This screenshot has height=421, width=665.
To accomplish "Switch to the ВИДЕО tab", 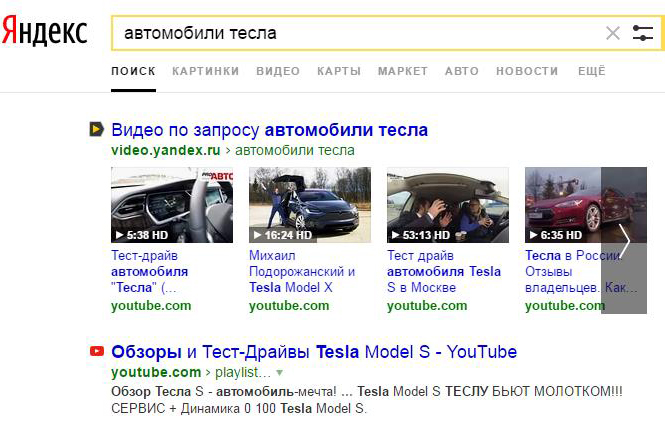I will (x=278, y=71).
